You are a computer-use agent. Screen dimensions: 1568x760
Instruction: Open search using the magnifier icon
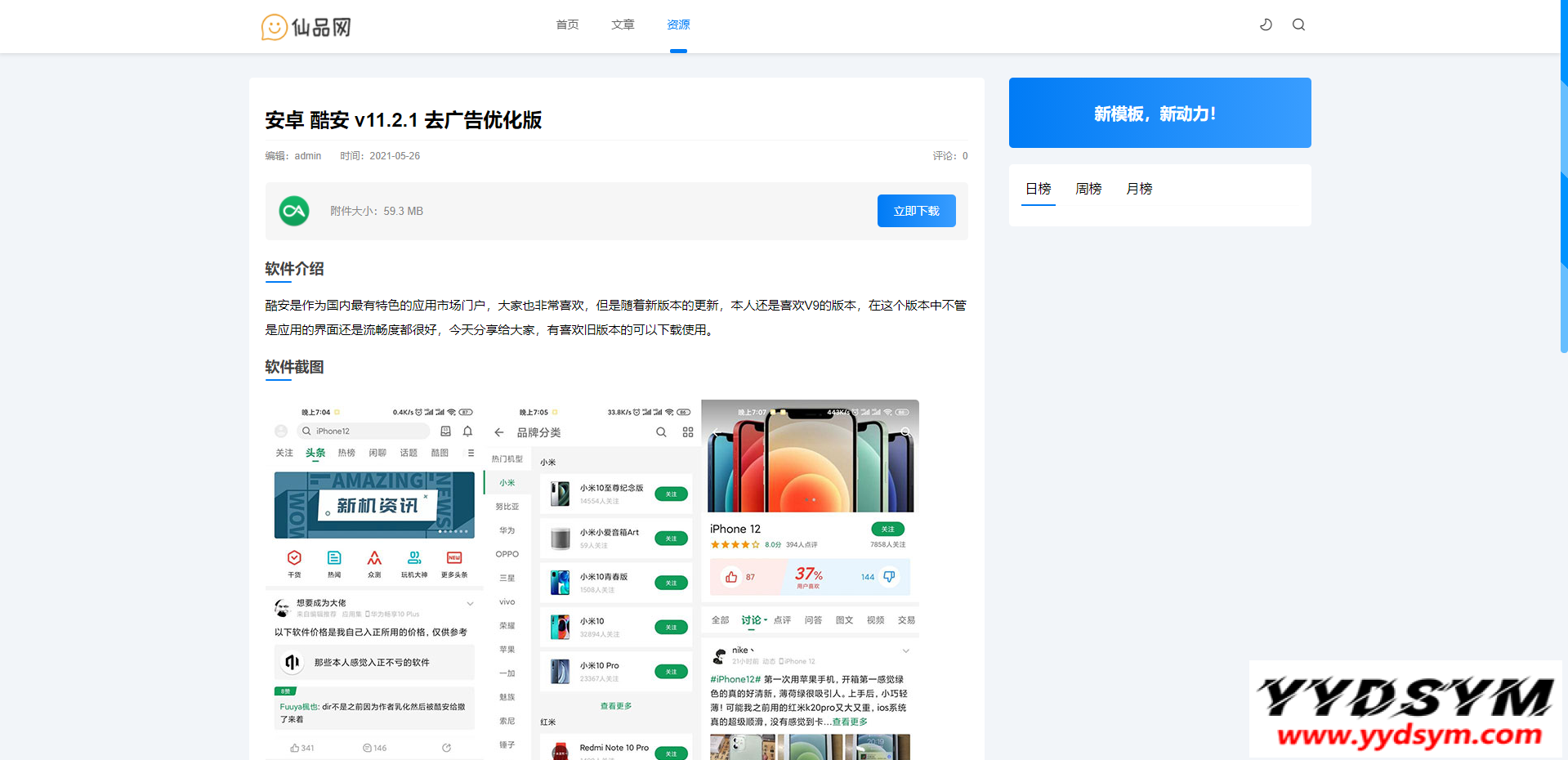tap(1298, 25)
